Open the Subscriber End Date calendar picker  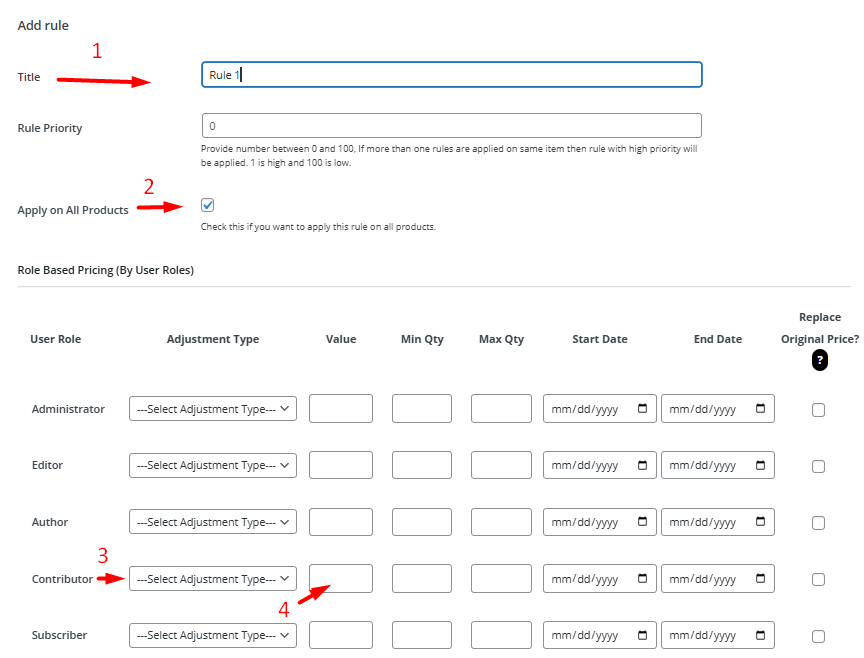760,635
